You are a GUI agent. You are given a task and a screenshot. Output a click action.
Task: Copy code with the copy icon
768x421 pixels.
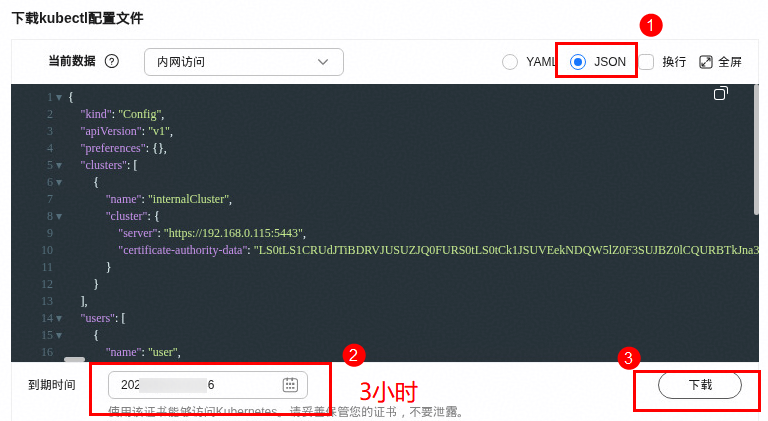pyautogui.click(x=720, y=93)
